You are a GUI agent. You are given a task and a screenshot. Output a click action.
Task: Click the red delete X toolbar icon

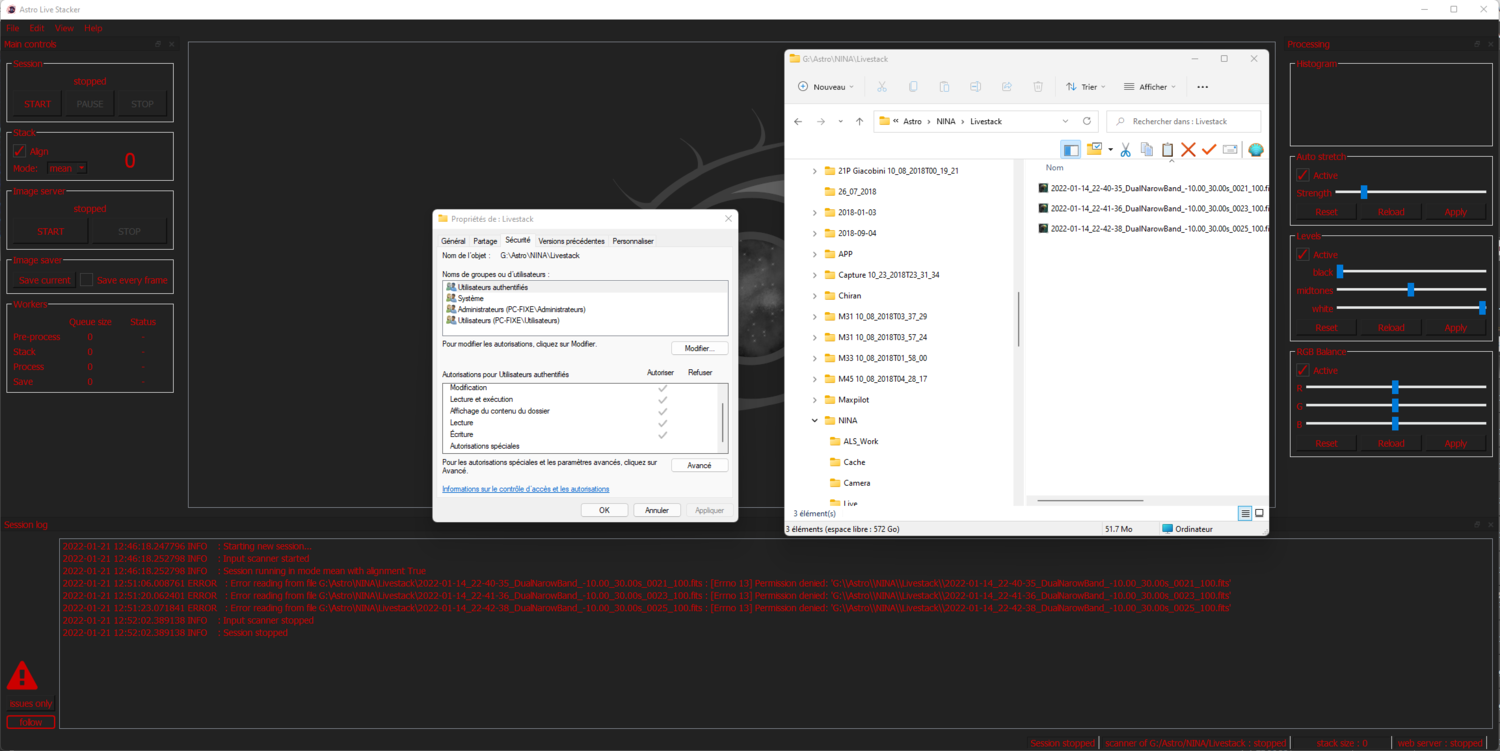pos(1188,150)
